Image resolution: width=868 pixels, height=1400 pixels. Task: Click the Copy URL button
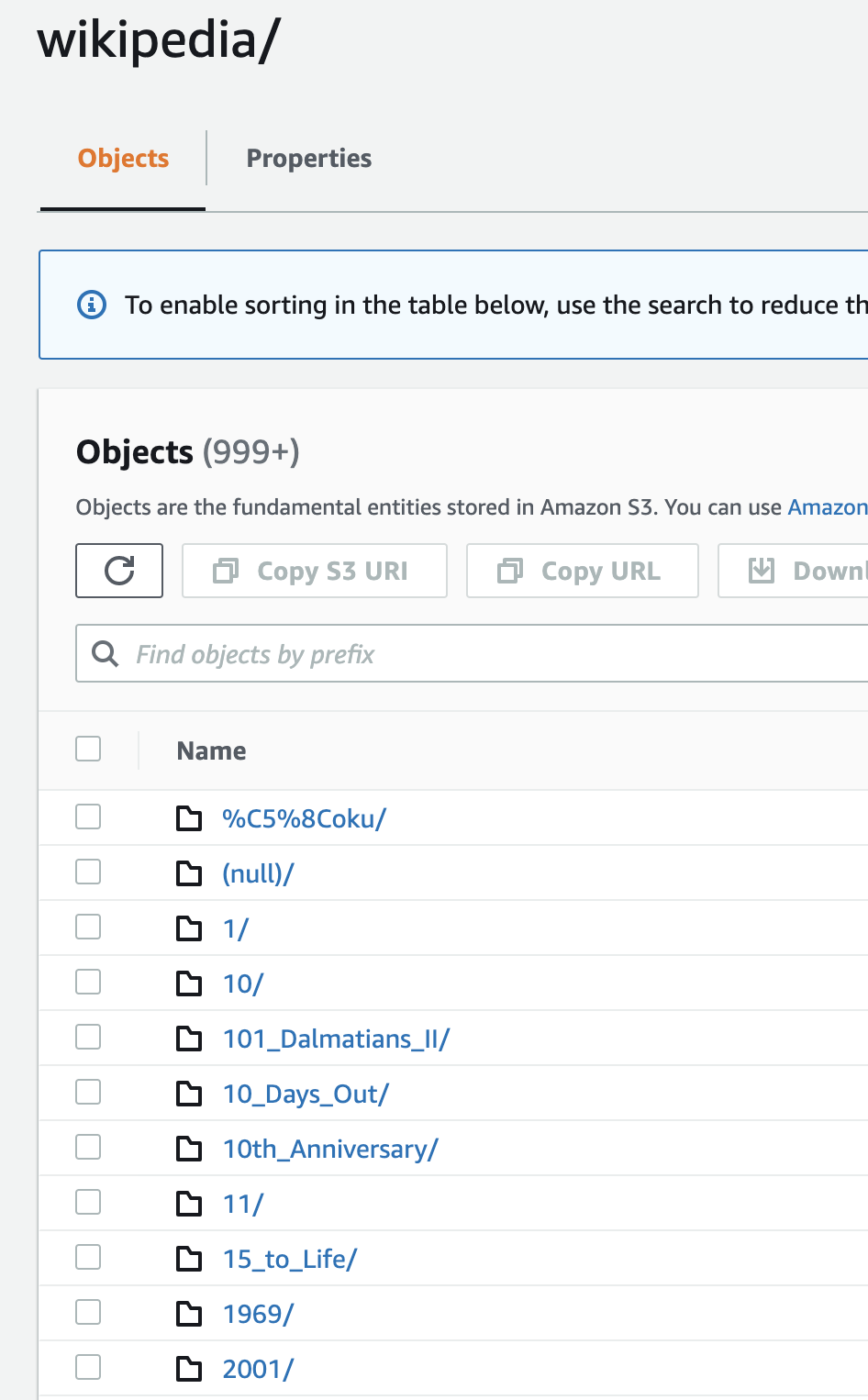coord(583,571)
